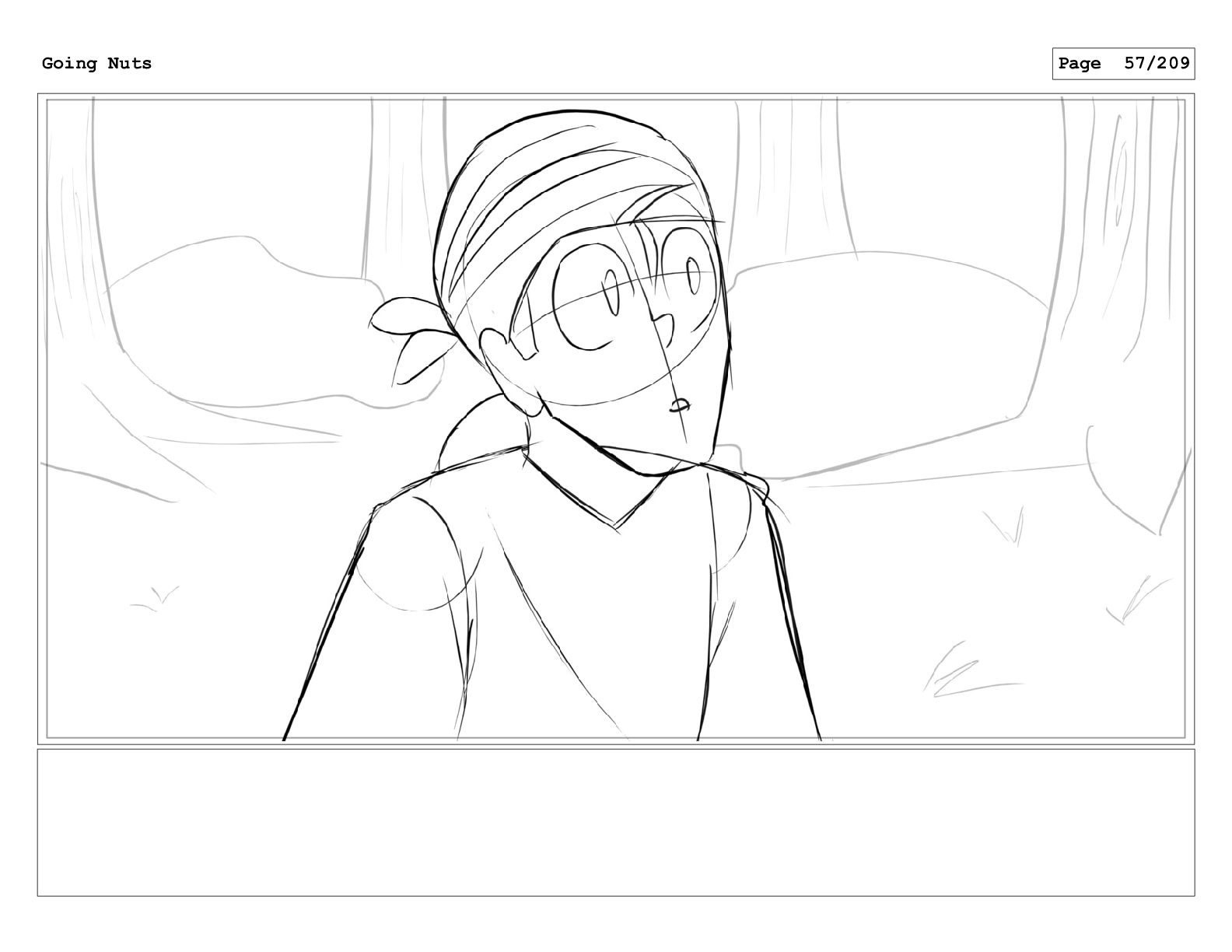Screen dimensions: 1232x952
Task: Select the grass tuft at lower left
Action: [154, 597]
